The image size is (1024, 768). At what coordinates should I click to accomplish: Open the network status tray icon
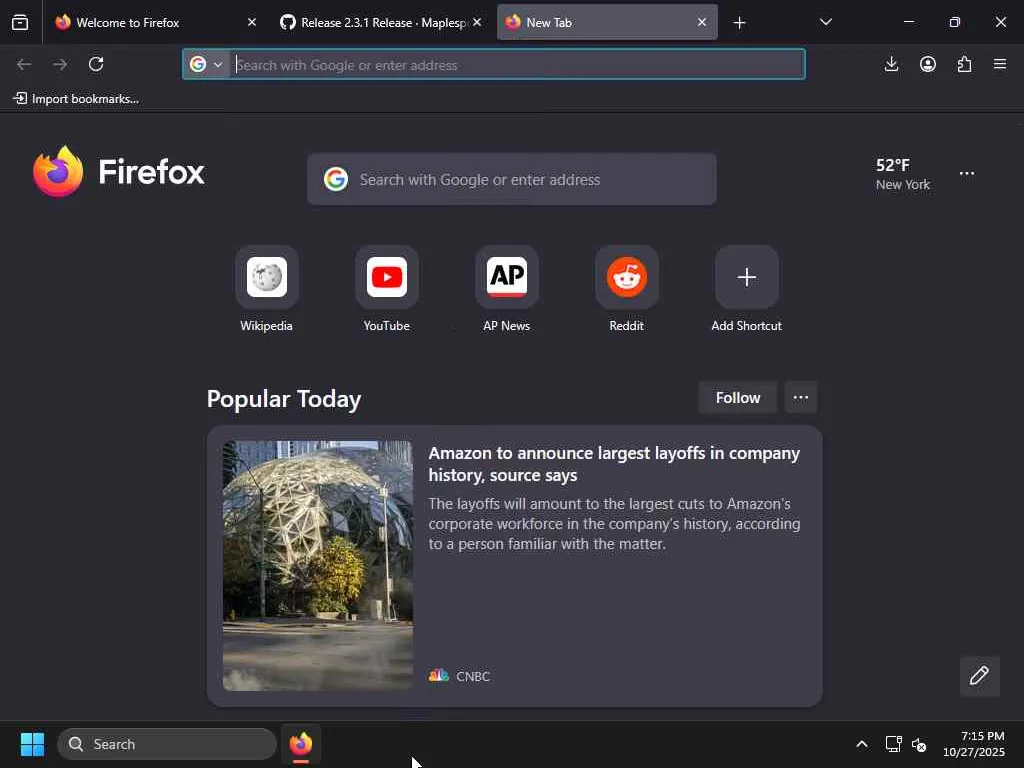[x=893, y=744]
